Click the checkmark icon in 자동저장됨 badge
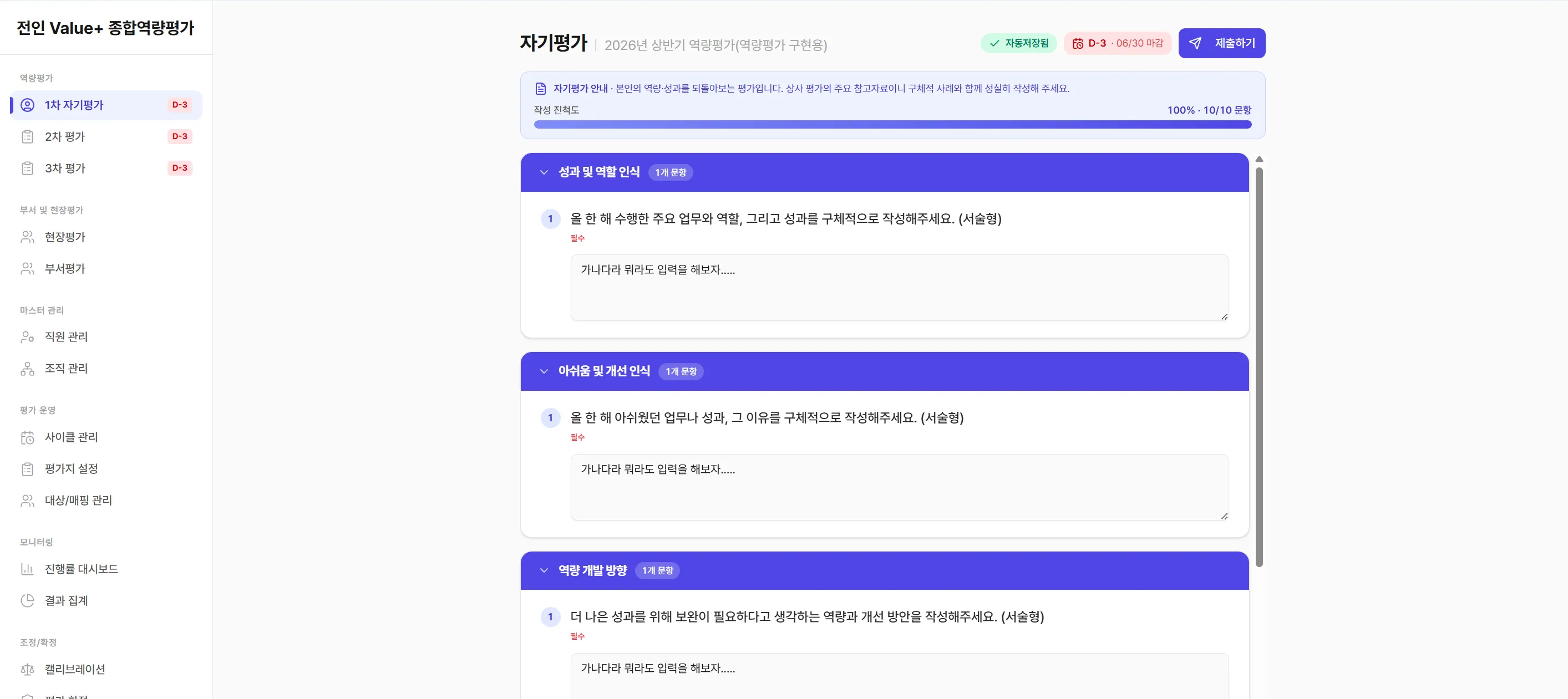The image size is (1568, 699). (994, 43)
